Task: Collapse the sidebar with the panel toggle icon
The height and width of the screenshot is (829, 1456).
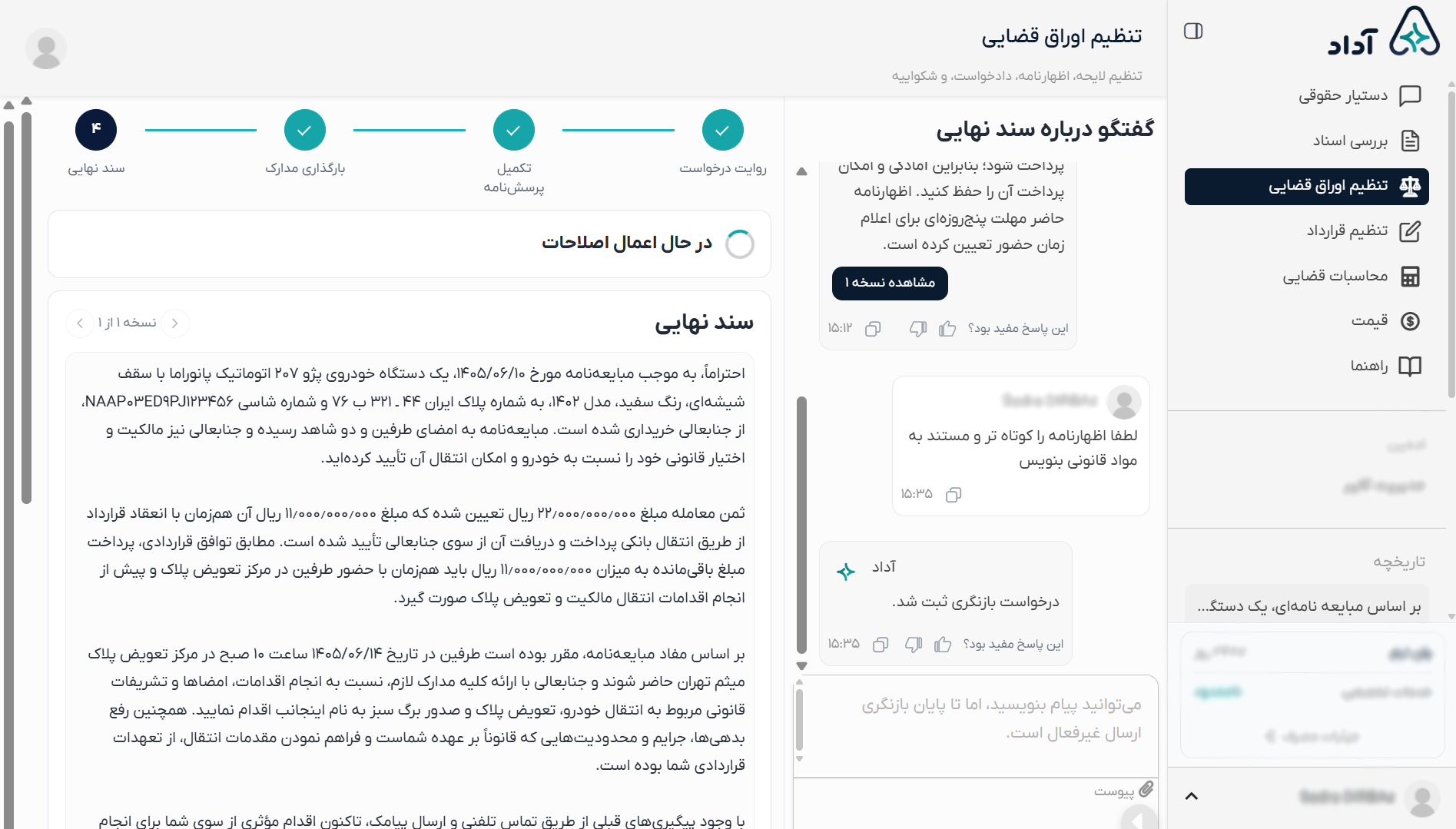Action: (x=1193, y=31)
